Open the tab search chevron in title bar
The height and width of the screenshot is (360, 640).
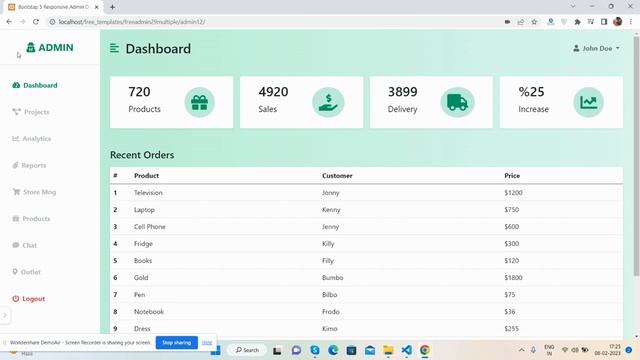[x=573, y=6]
